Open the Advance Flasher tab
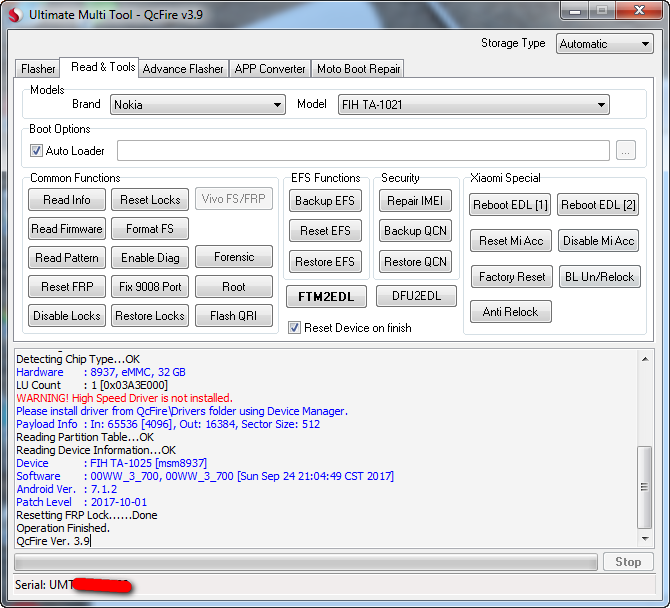 (x=183, y=69)
